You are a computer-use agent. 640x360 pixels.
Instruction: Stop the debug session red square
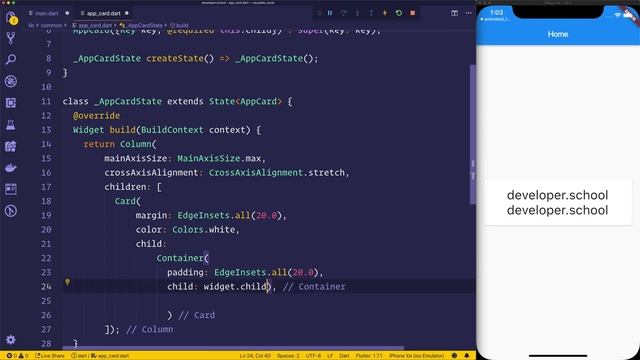click(413, 13)
